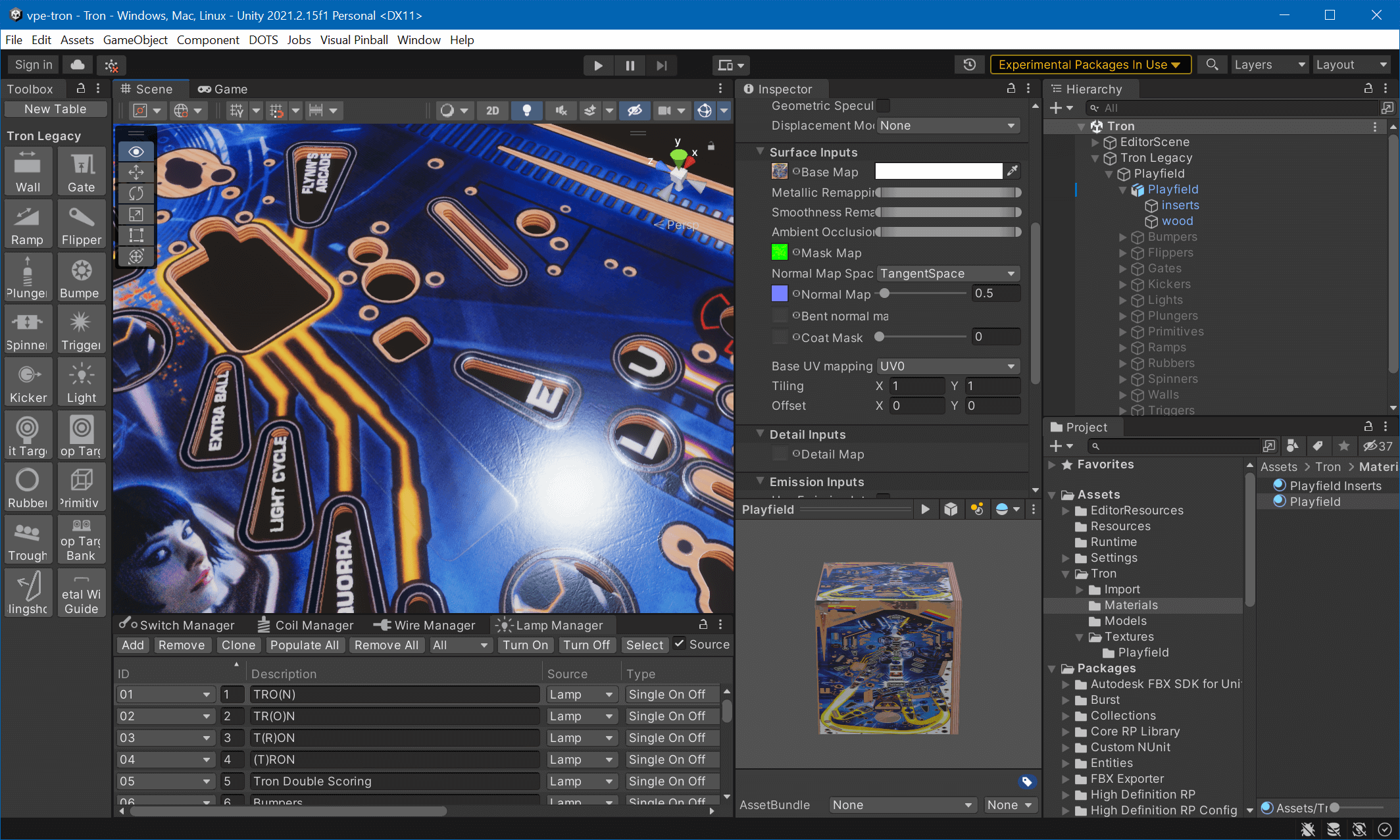Viewport: 1400px width, 840px height.
Task: Click the Remove All button
Action: tap(386, 645)
